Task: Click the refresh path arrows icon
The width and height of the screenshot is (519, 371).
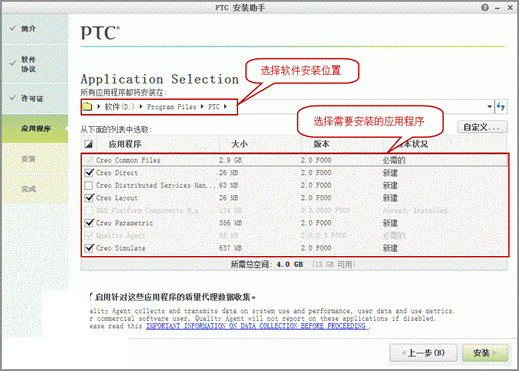Action: pyautogui.click(x=501, y=107)
